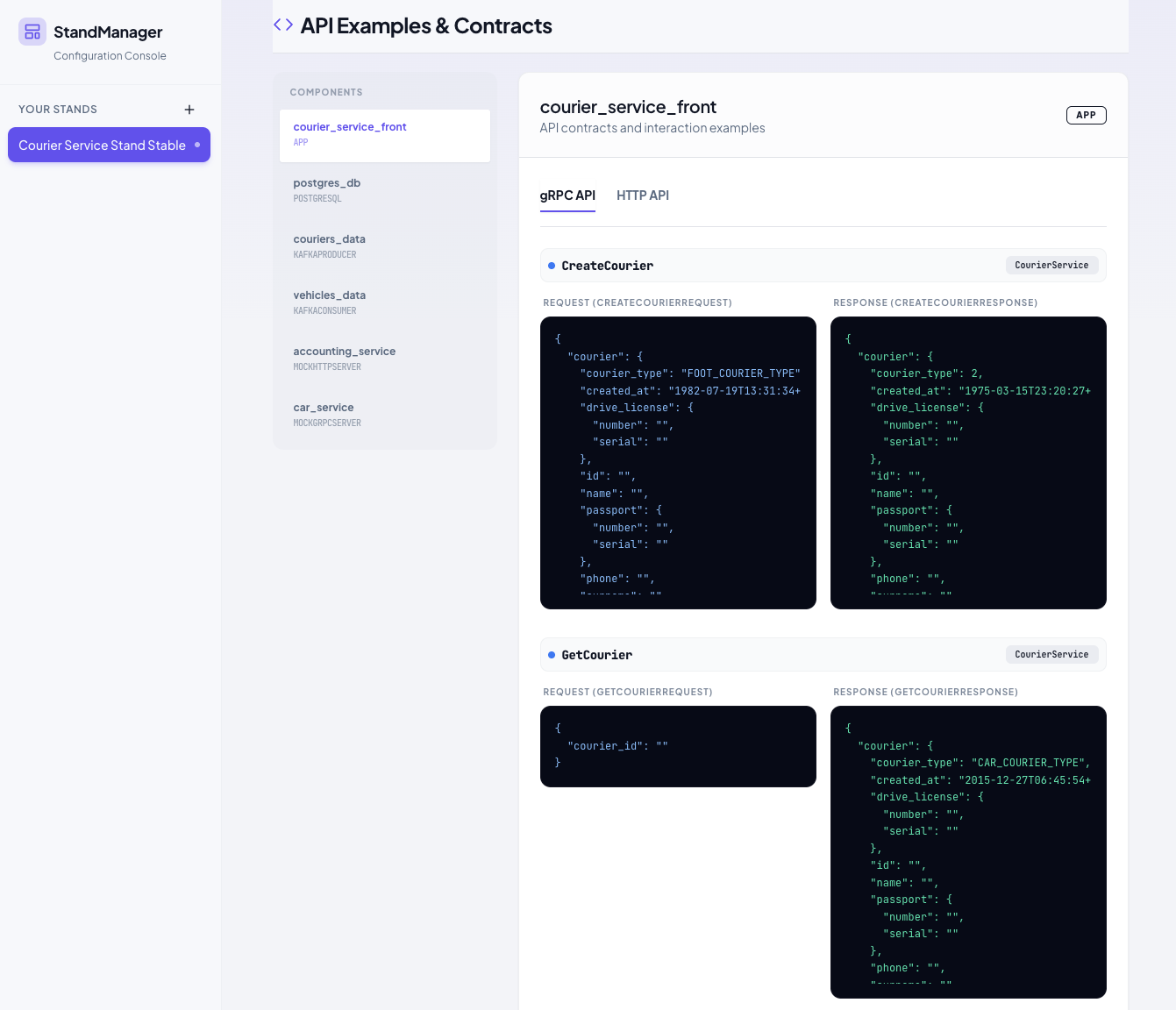The image size is (1176, 1010).
Task: Select the postgres_db component
Action: [x=384, y=189]
